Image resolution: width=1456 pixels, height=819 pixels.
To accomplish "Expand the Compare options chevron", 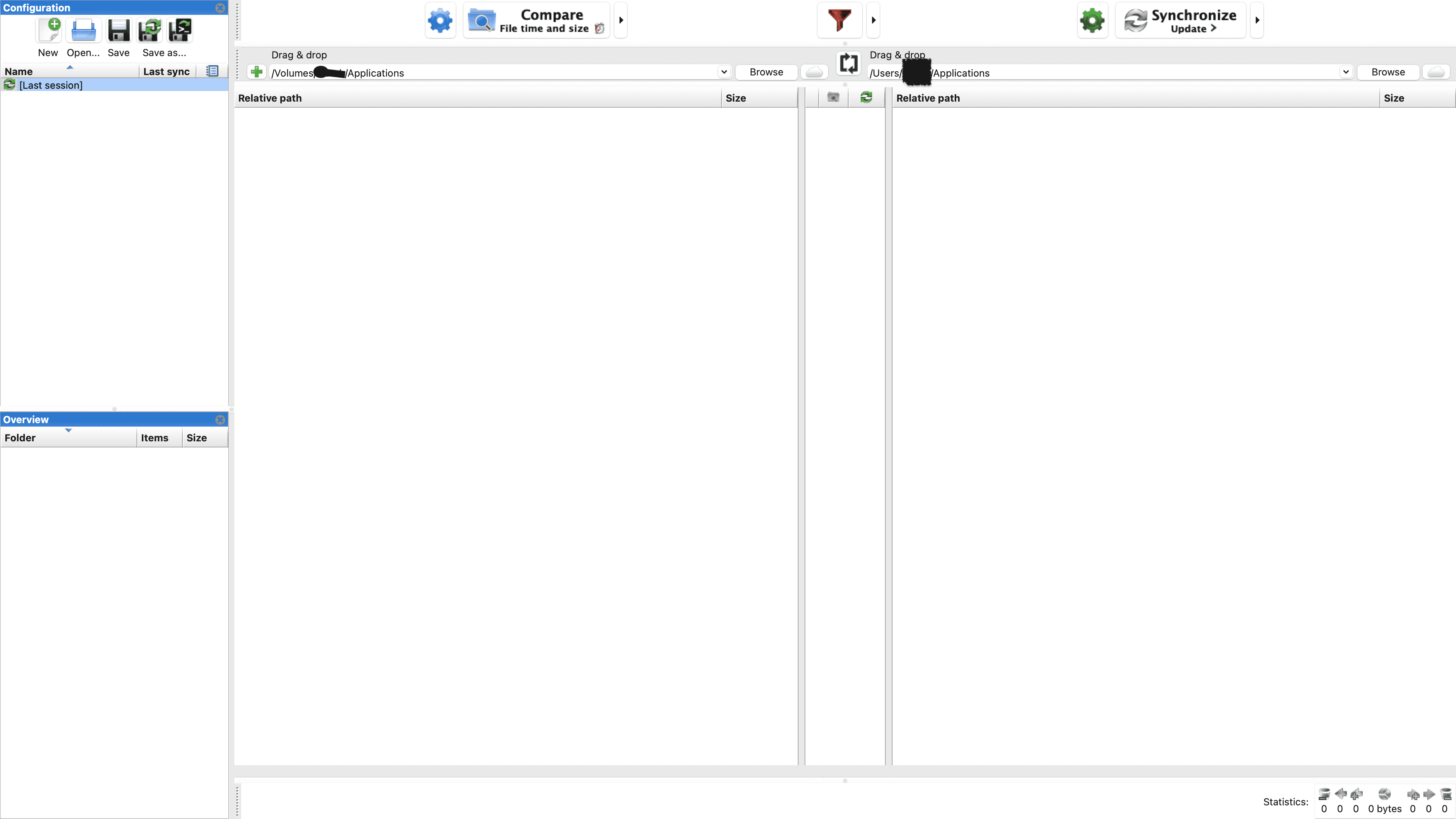I will point(621,20).
